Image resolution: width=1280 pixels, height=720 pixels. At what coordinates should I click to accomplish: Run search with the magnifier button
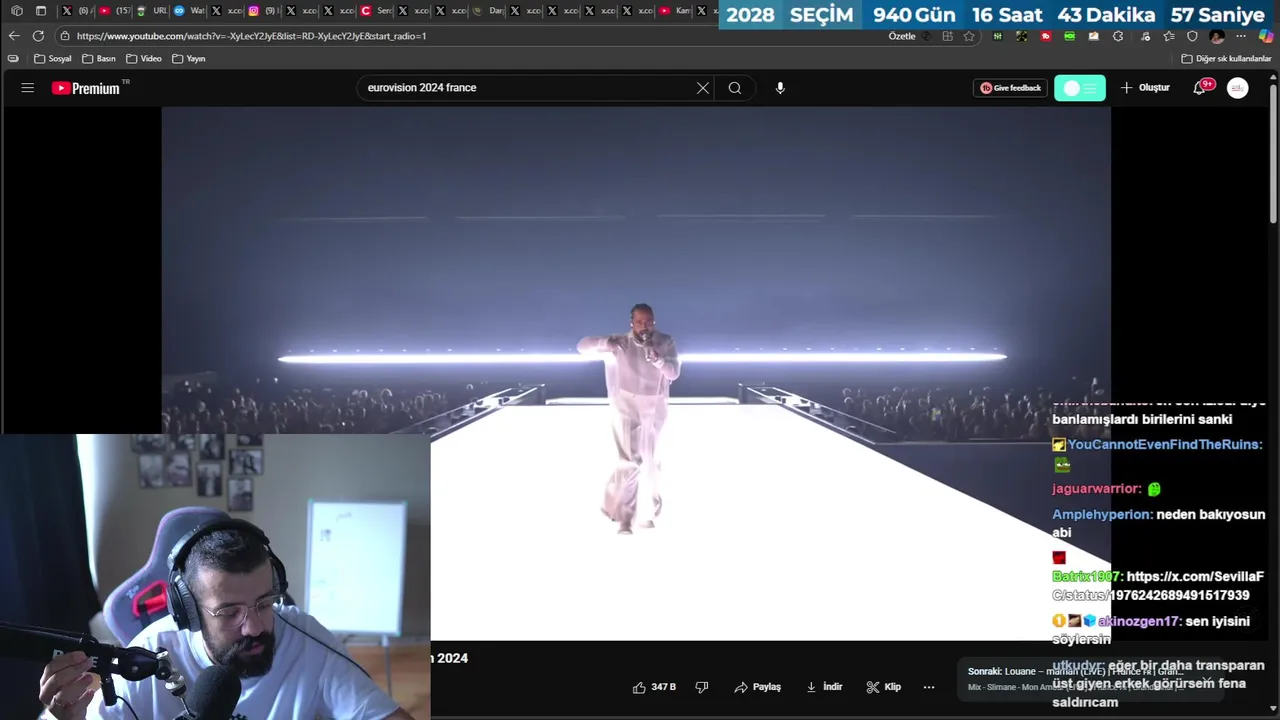click(735, 88)
